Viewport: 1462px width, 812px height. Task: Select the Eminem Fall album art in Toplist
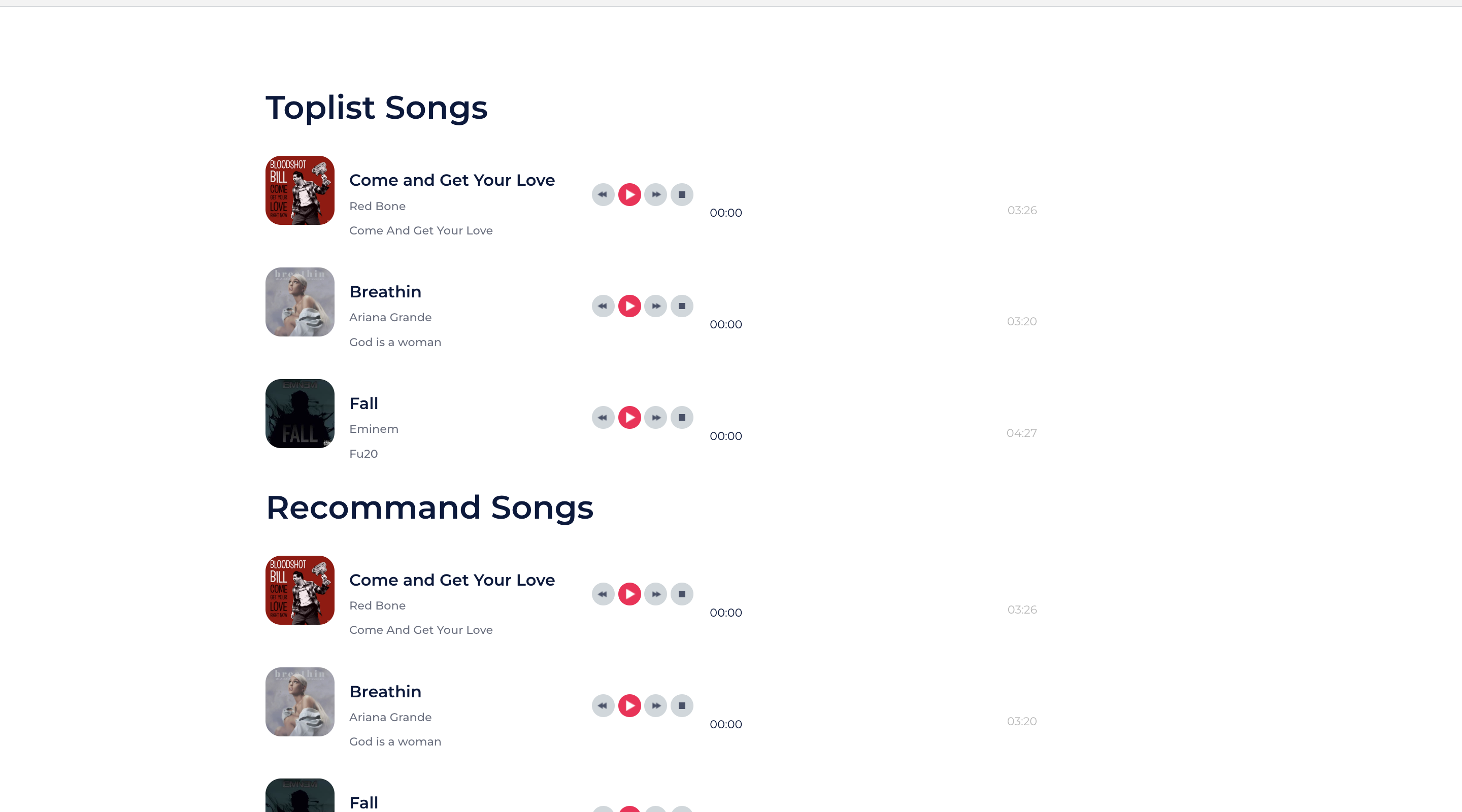(x=300, y=414)
